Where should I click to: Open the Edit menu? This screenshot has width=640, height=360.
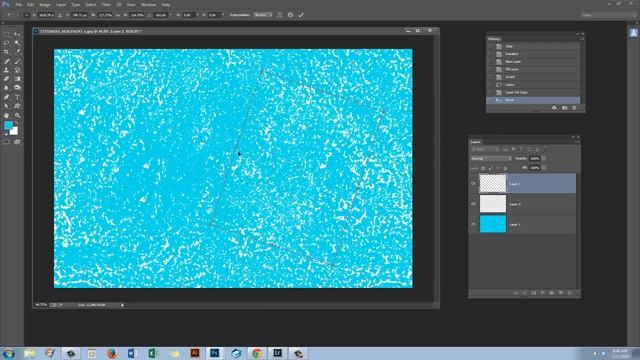coord(31,4)
